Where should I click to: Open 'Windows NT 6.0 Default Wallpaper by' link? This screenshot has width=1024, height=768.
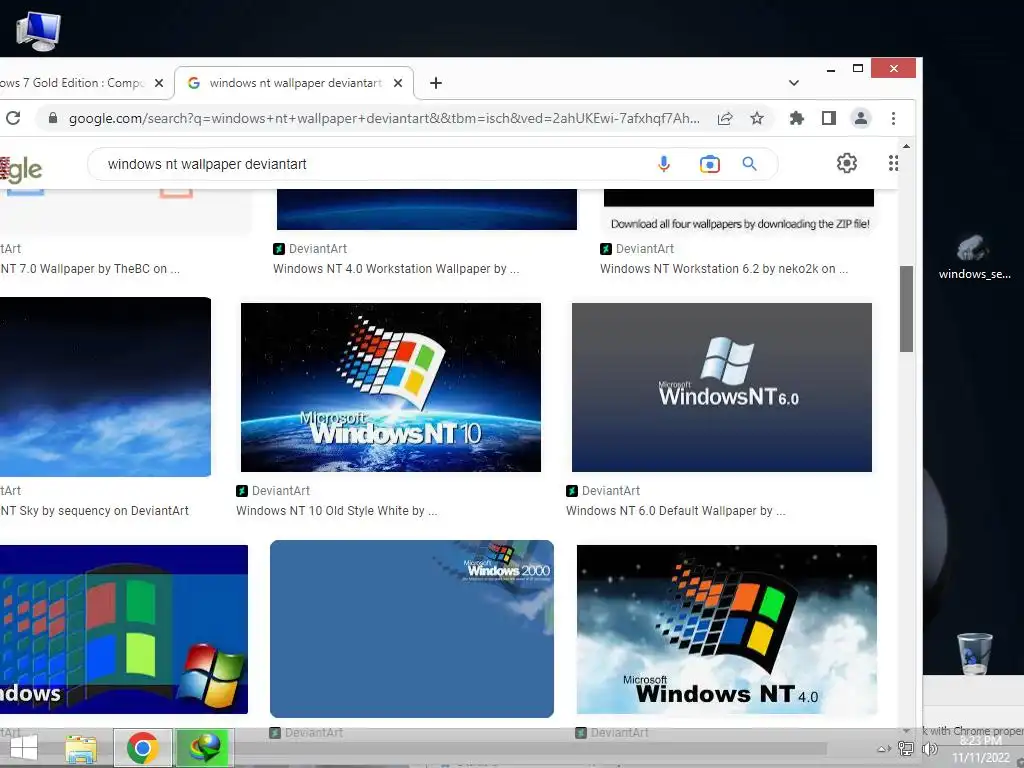pyautogui.click(x=675, y=511)
